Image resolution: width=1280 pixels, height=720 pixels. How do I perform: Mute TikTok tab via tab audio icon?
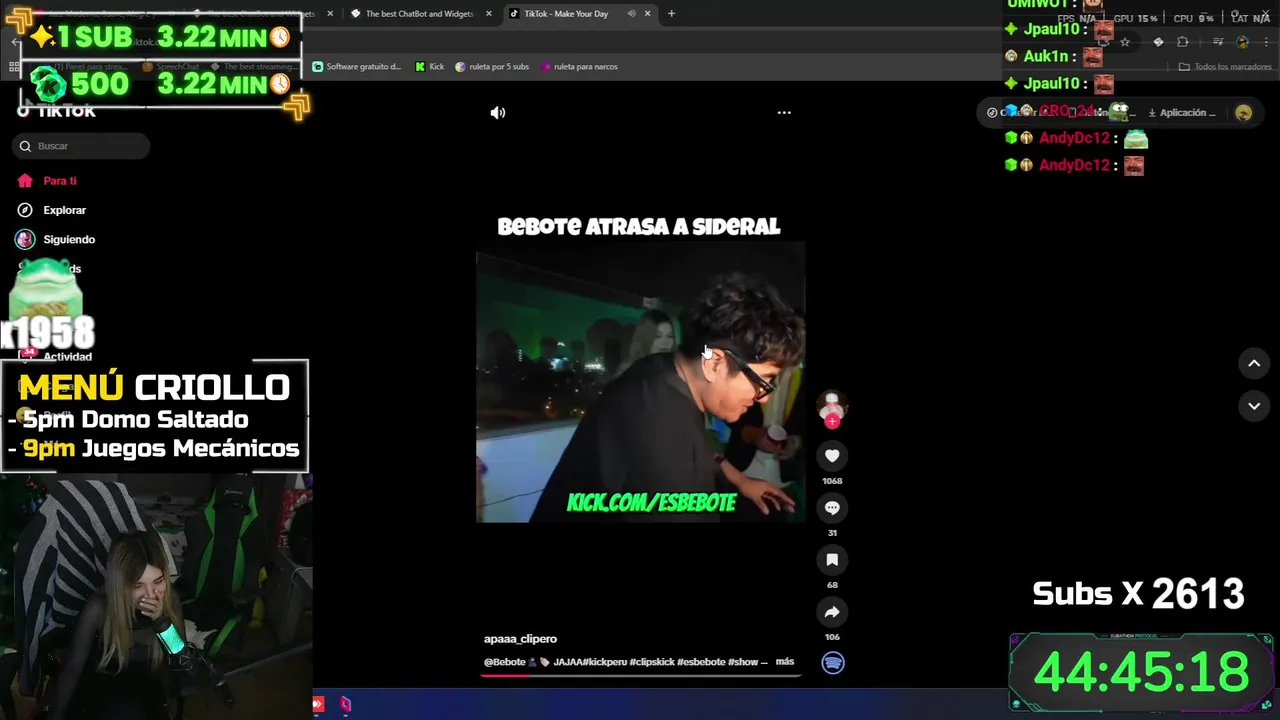pyautogui.click(x=631, y=14)
